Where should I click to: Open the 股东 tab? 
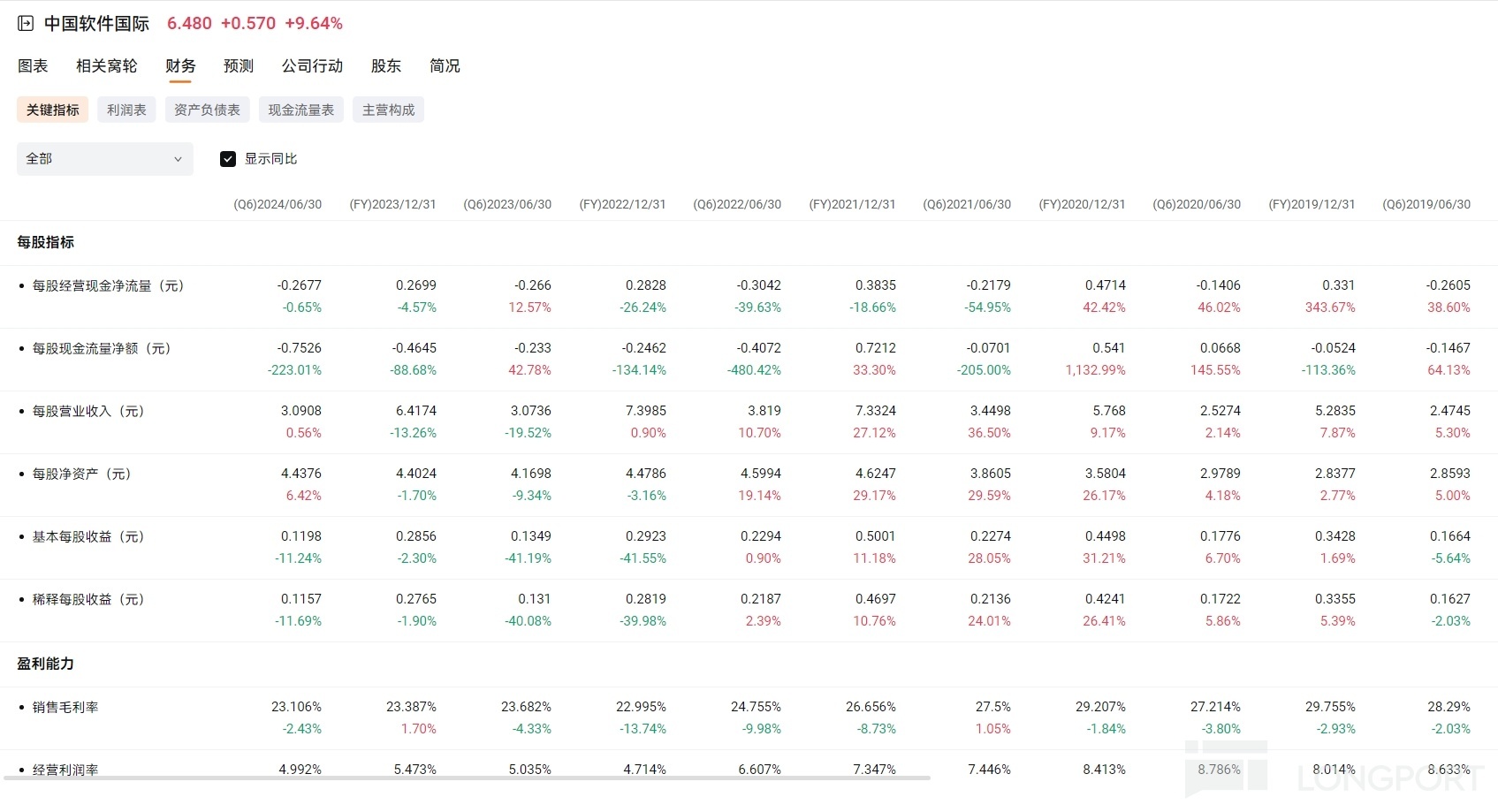tap(386, 66)
